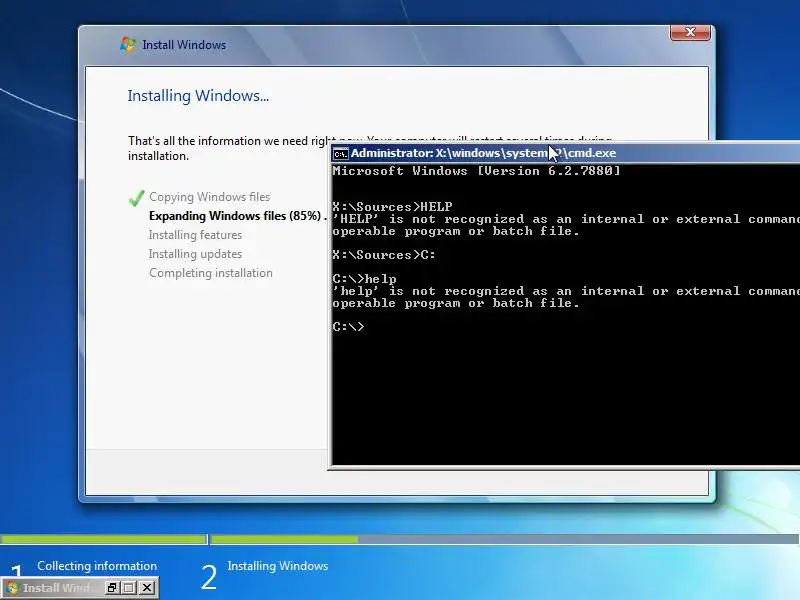Click the 'Collecting information' stage label

tap(97, 566)
